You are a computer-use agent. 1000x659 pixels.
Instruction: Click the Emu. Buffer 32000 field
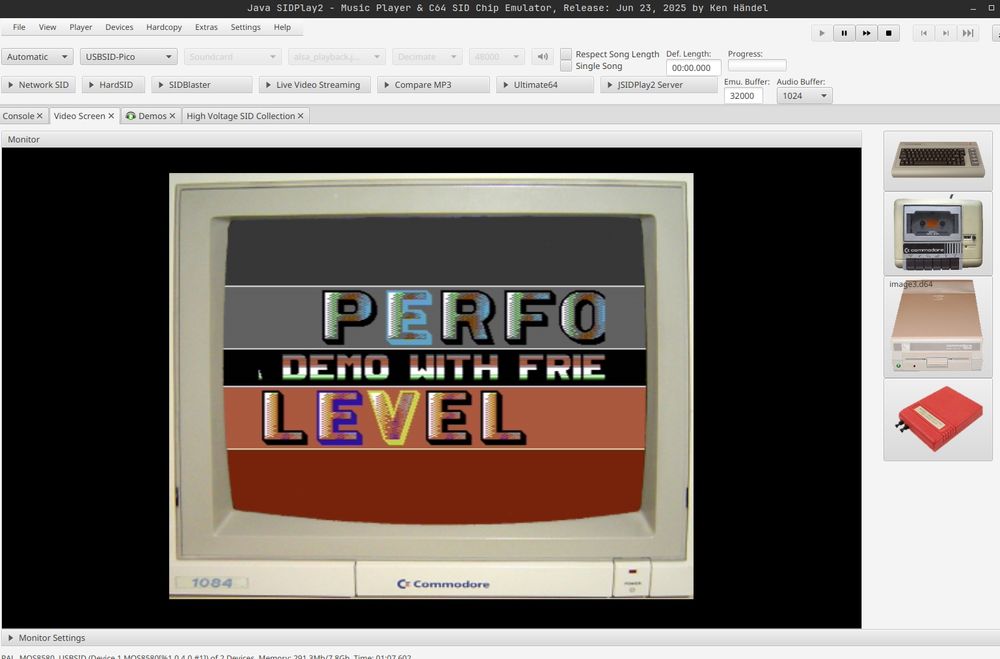743,96
